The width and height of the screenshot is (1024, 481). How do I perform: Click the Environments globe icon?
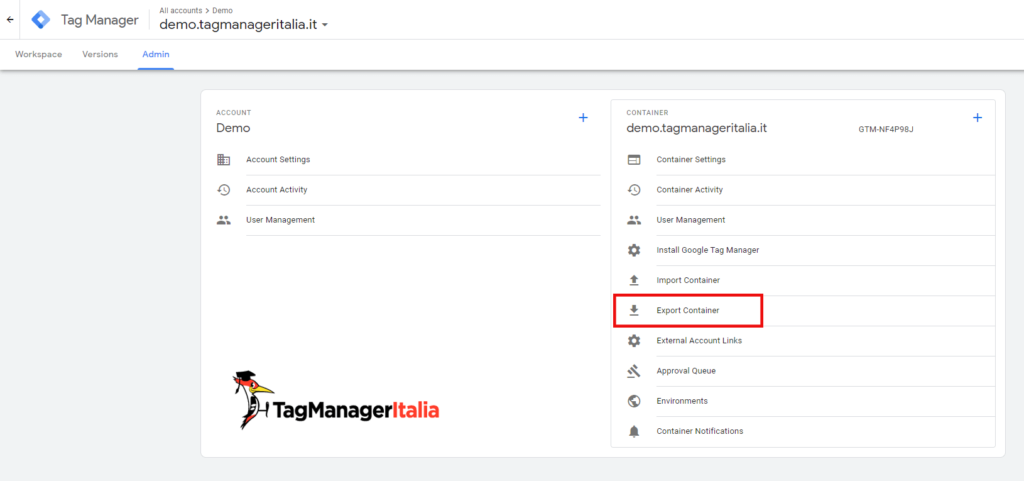[633, 401]
